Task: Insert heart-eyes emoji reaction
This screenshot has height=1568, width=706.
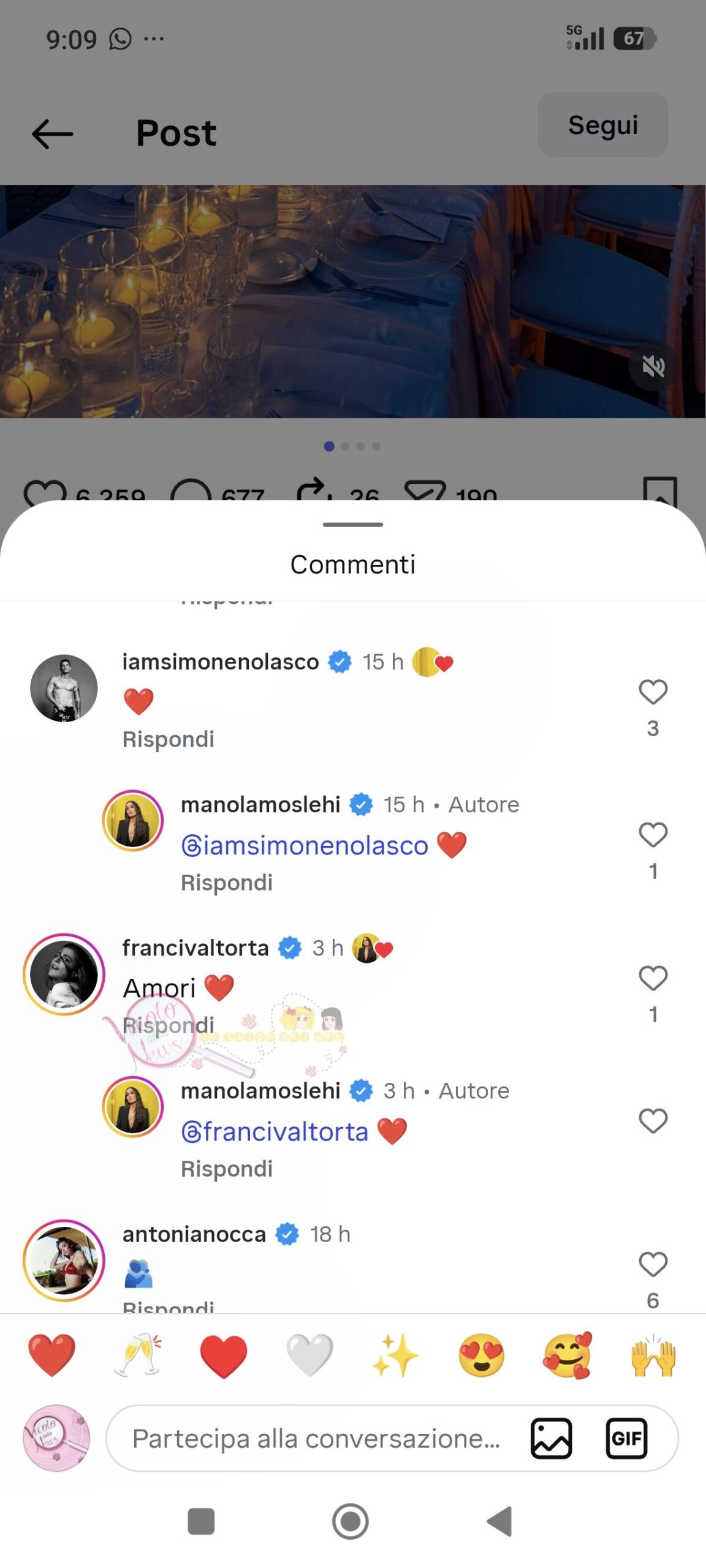Action: point(482,1355)
